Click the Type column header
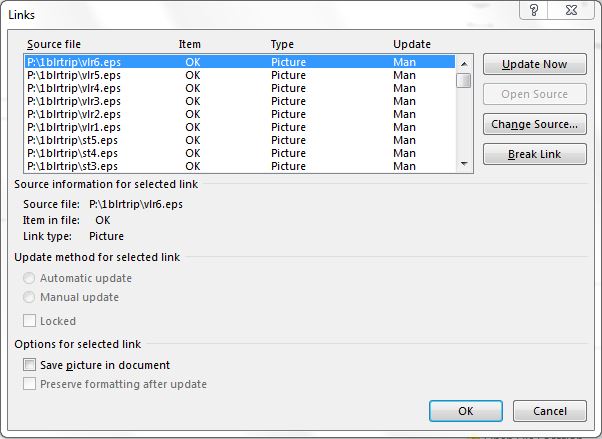The height and width of the screenshot is (439, 602). point(282,44)
